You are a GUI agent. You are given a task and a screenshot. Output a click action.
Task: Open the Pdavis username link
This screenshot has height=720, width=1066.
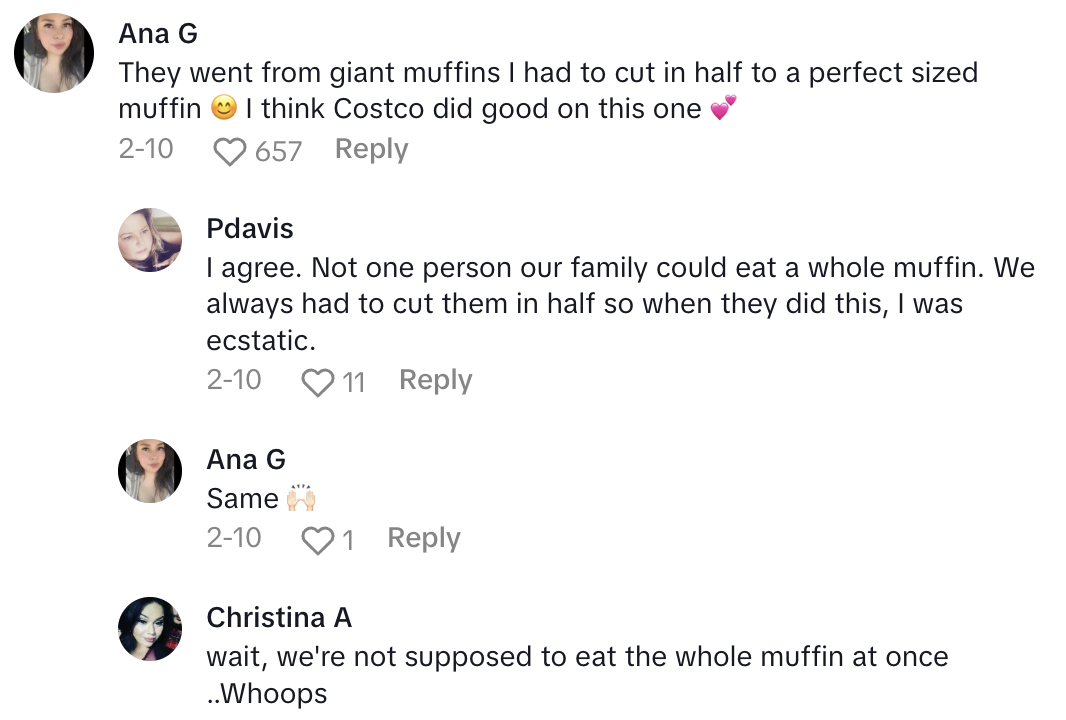(250, 229)
